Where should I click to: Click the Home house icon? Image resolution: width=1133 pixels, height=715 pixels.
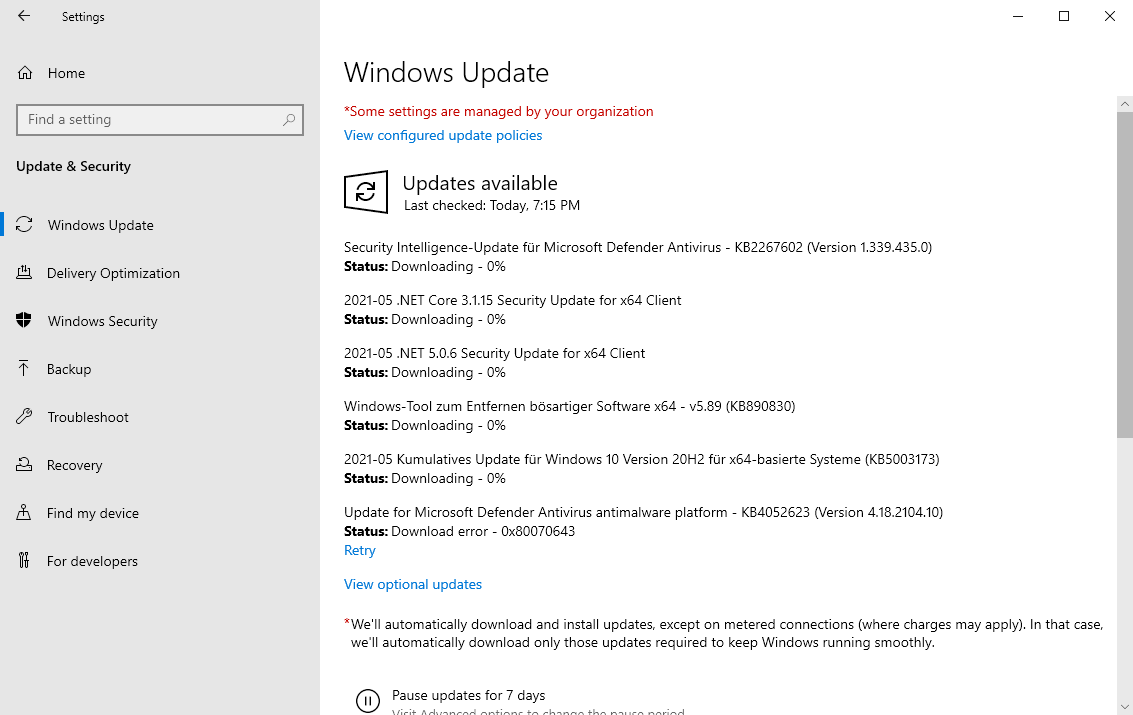25,73
